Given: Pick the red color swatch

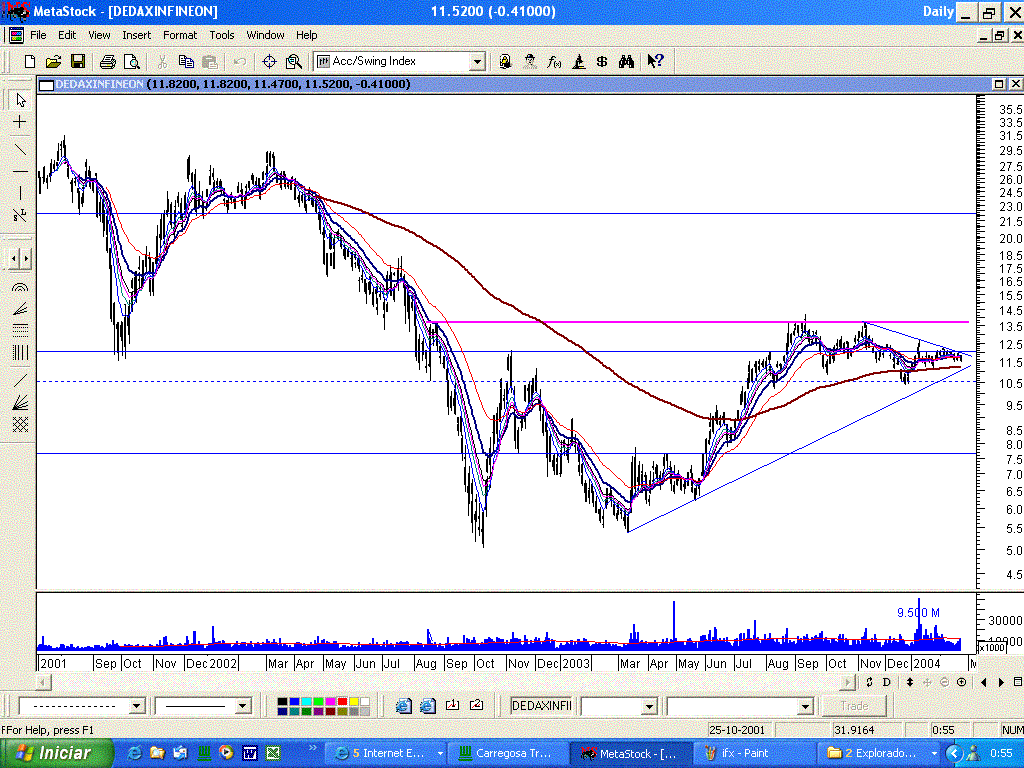Looking at the screenshot, I should point(342,702).
